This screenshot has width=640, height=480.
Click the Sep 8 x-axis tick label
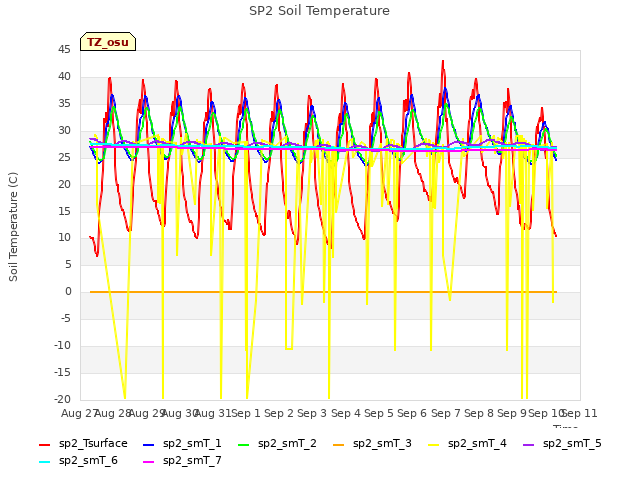click(479, 413)
